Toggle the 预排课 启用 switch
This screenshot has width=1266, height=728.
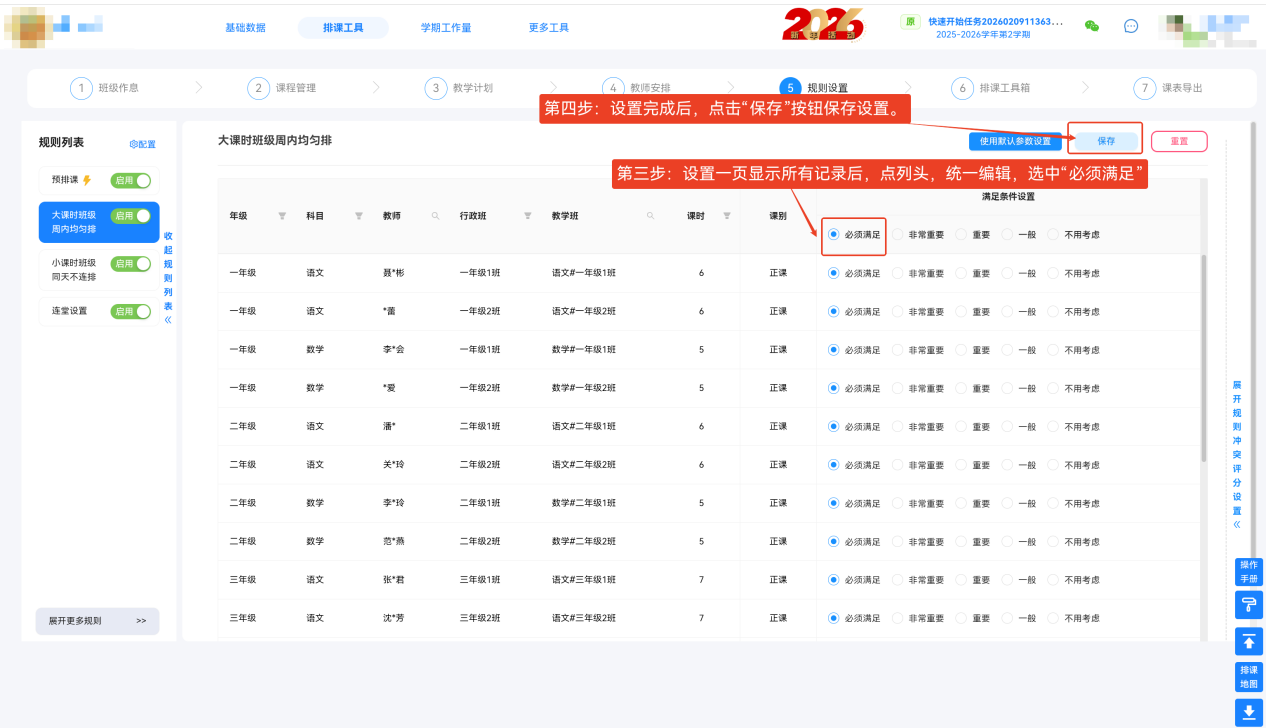point(131,181)
